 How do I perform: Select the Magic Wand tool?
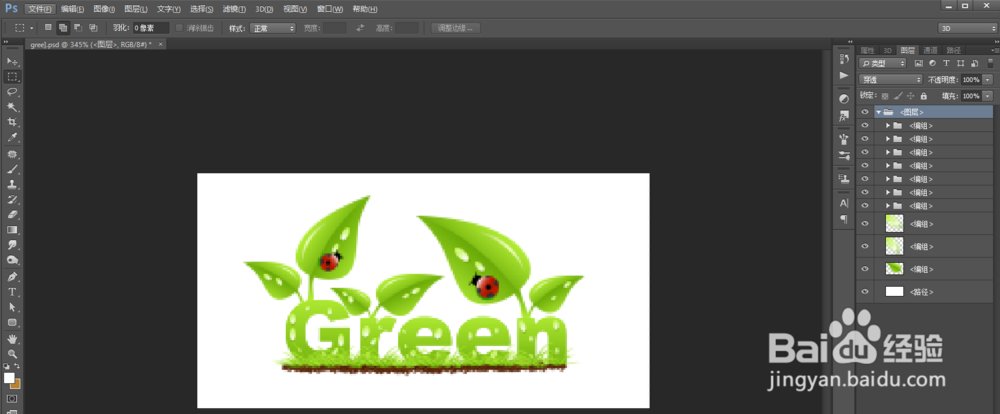click(x=12, y=107)
